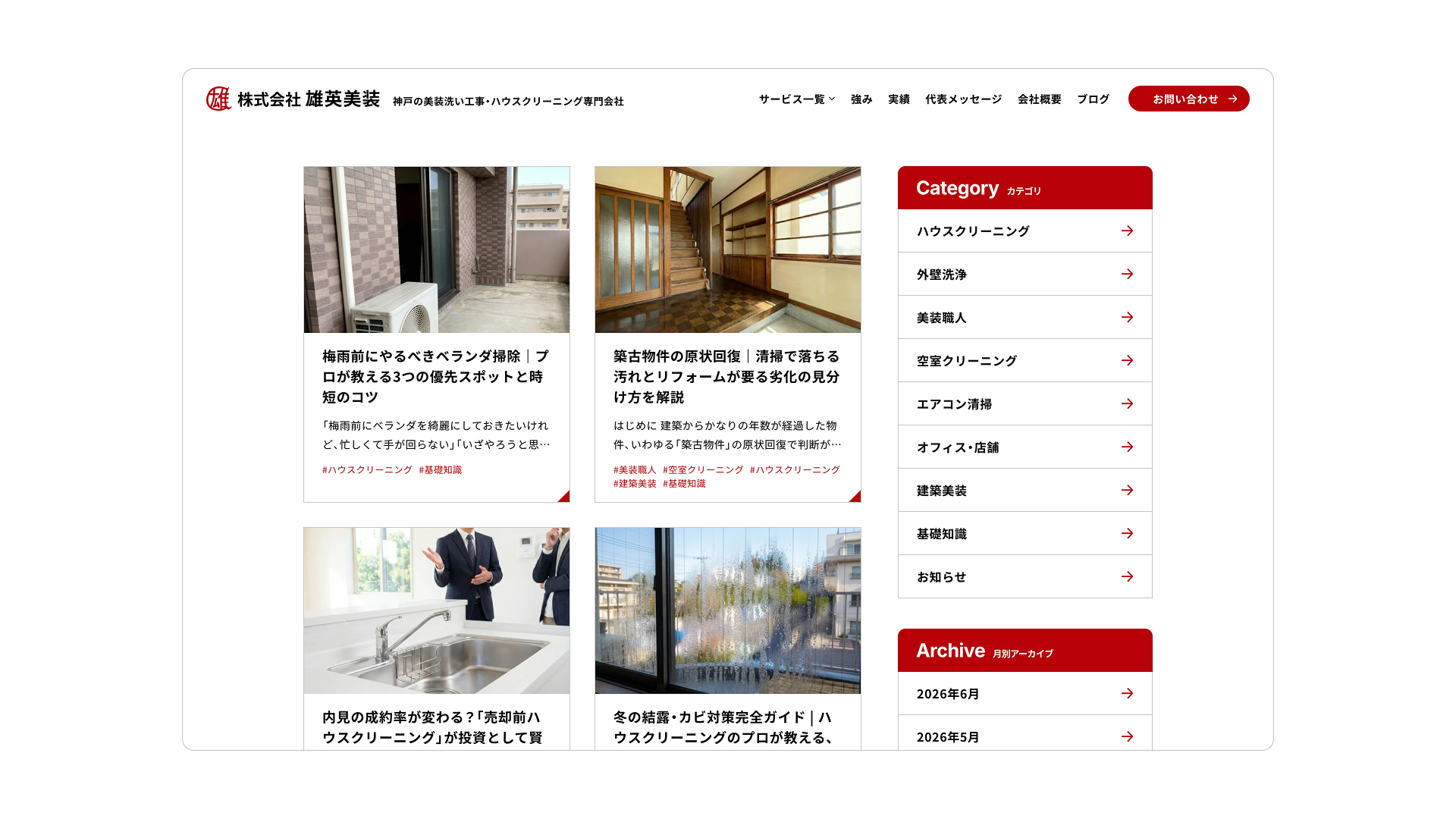Viewport: 1456px width, 819px height.
Task: Click the arrow icon beside オフィス・店舗 category
Action: 1127,447
